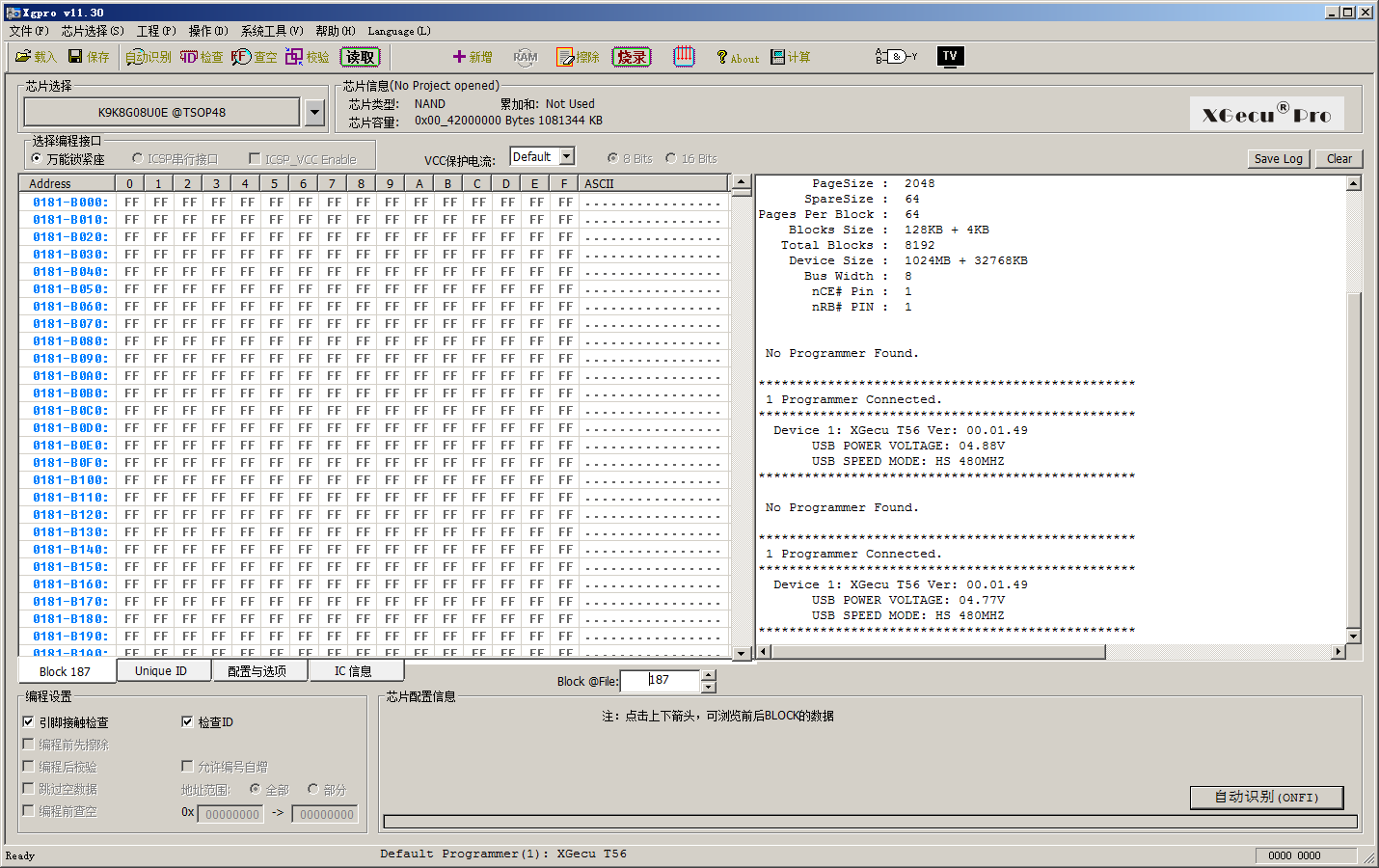The width and height of the screenshot is (1379, 868).
Task: Click the 读取 read chip button
Action: point(360,57)
